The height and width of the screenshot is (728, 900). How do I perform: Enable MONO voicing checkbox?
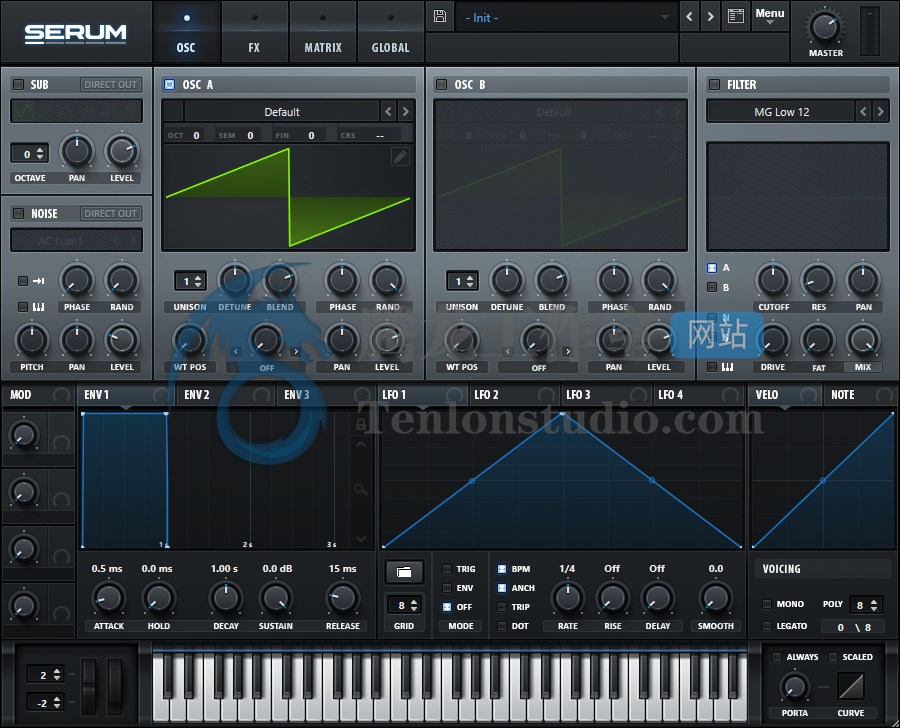coord(766,604)
